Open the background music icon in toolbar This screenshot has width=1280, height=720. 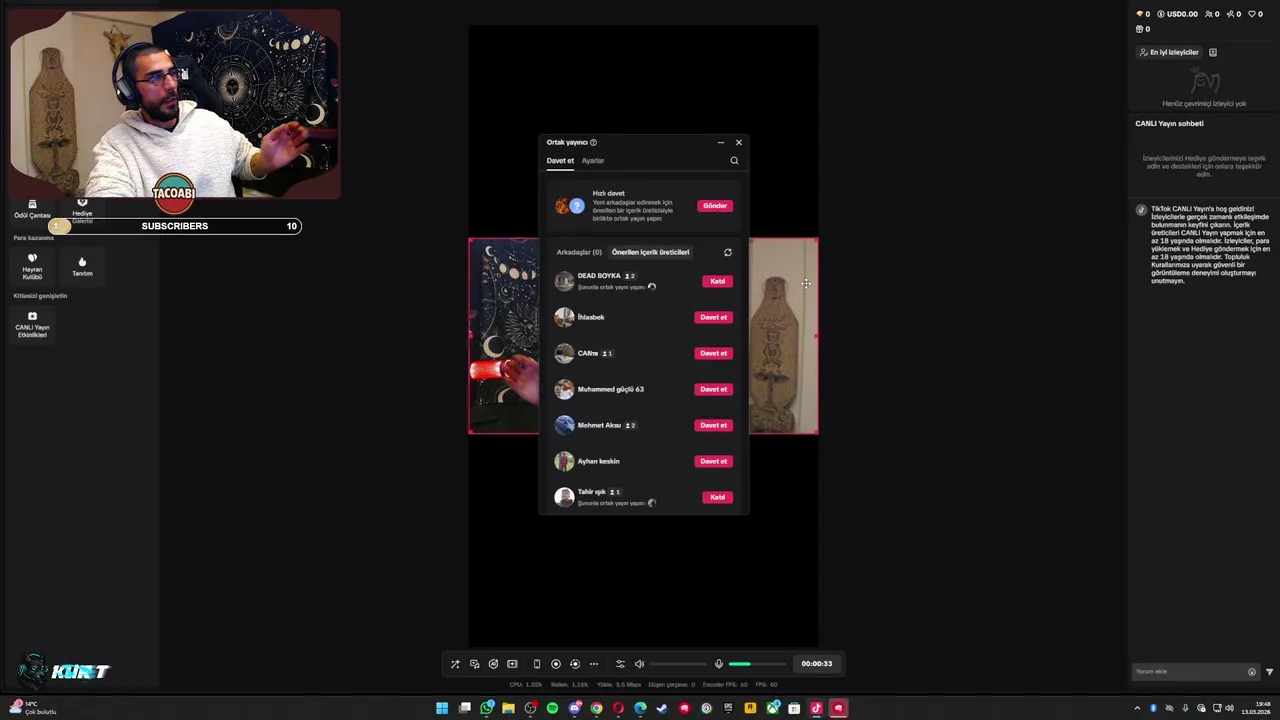[x=474, y=664]
